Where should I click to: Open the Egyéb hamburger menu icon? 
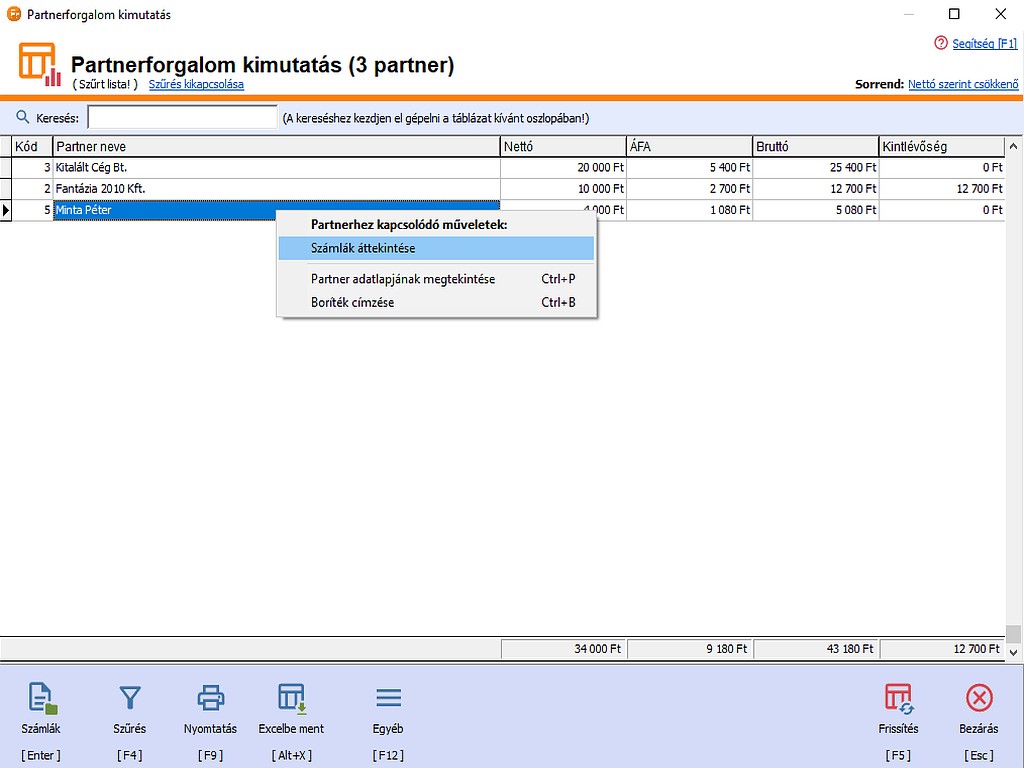(387, 698)
